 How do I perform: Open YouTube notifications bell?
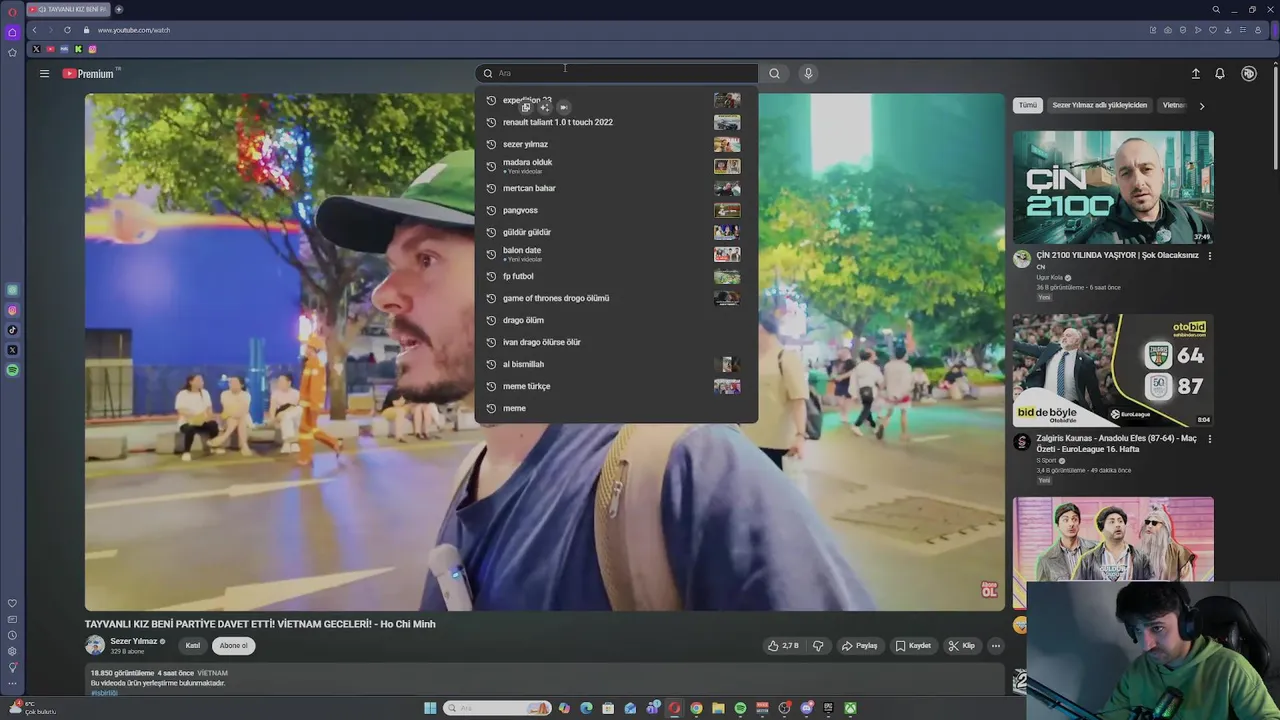tap(1220, 73)
